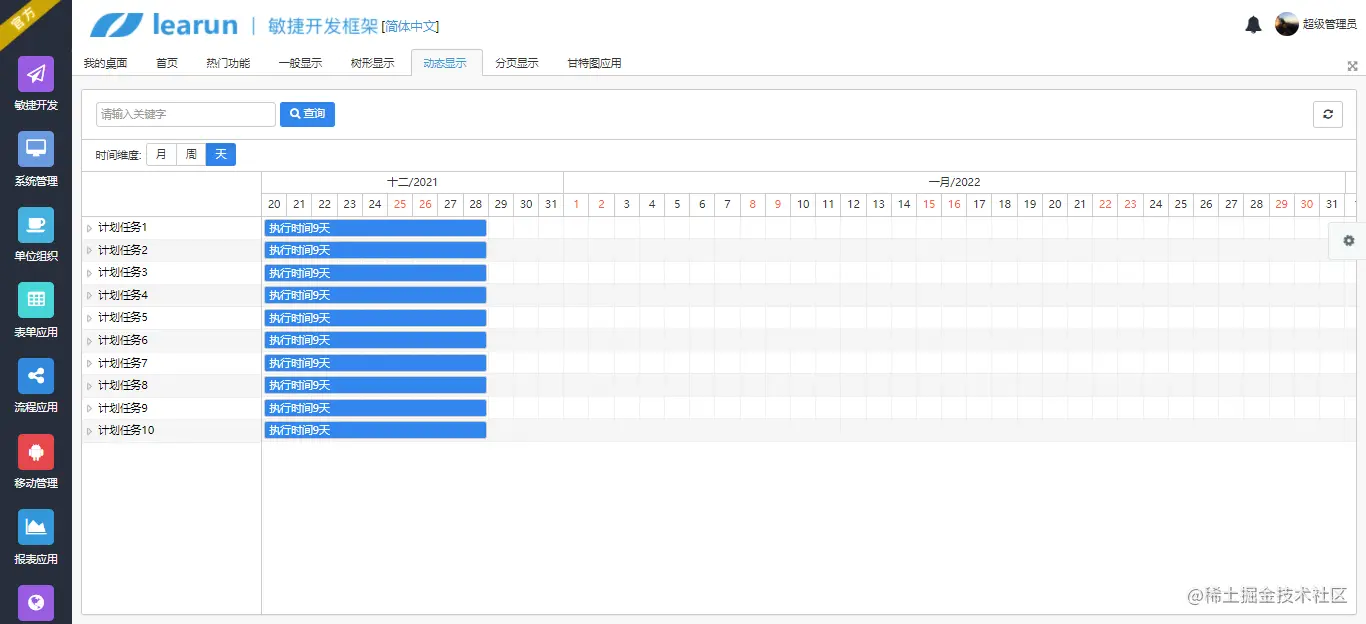Click the refresh icon above the Gantt chart

[x=1328, y=114]
